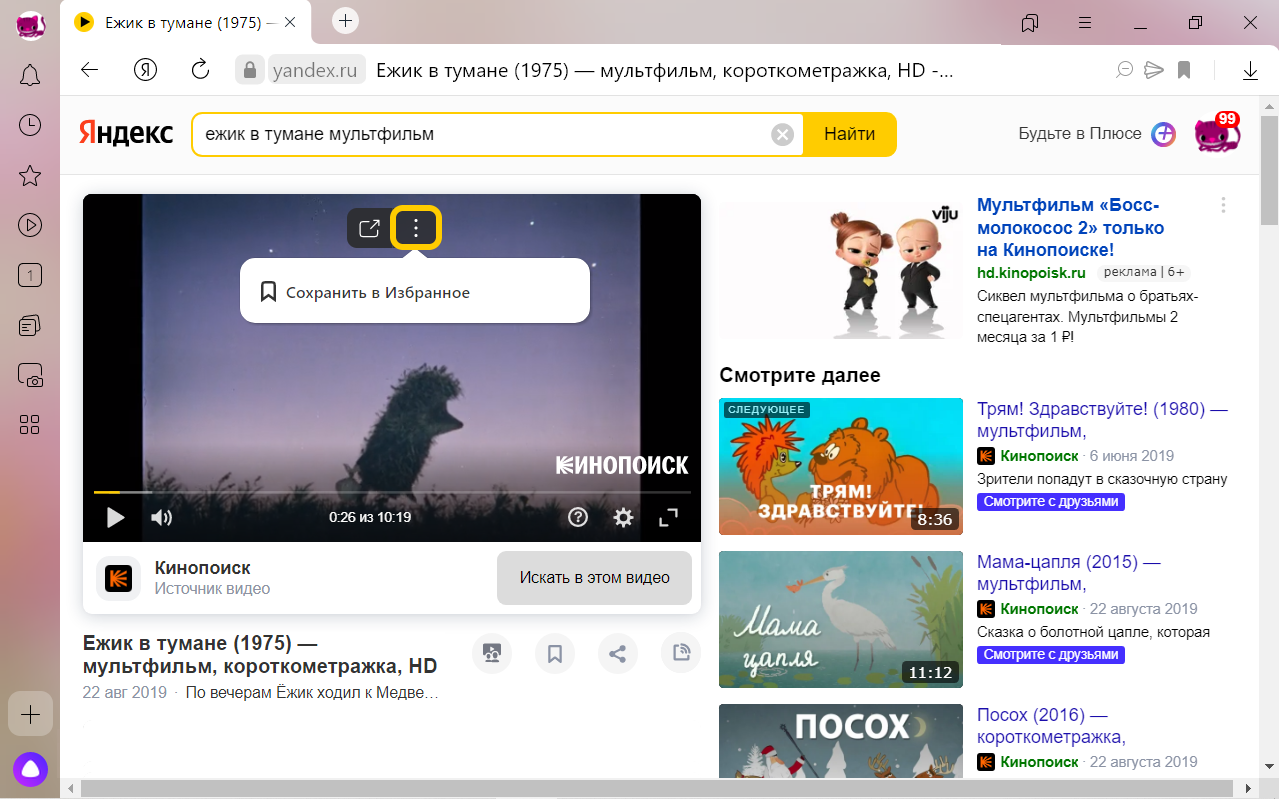Click Найти search button
1279x799 pixels.
[850, 134]
